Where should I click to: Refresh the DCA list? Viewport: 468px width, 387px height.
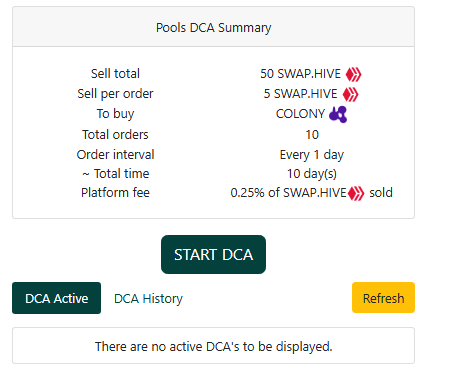point(383,298)
